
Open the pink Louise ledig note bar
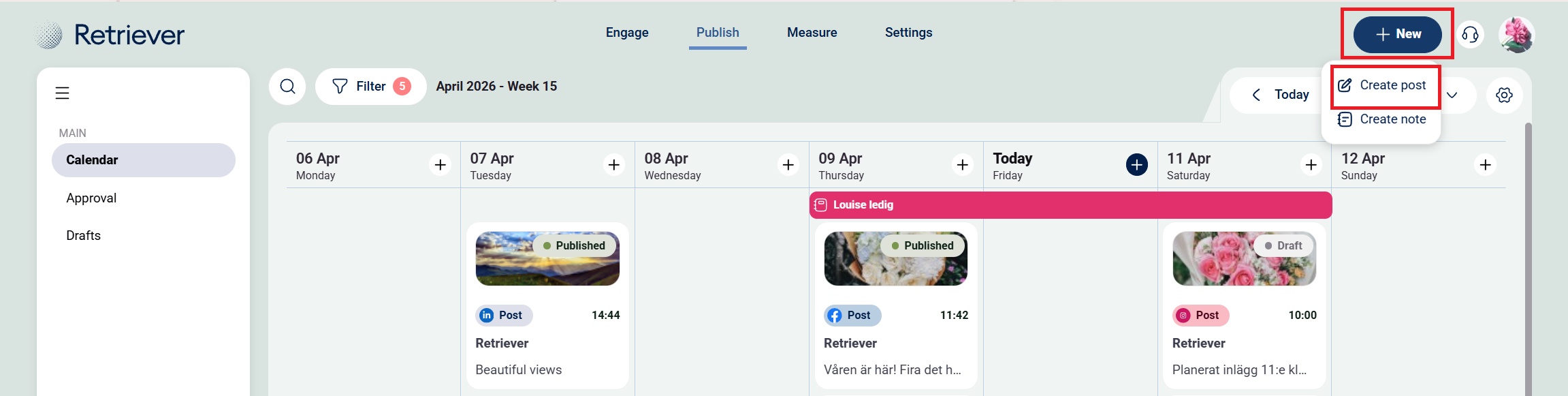1070,205
